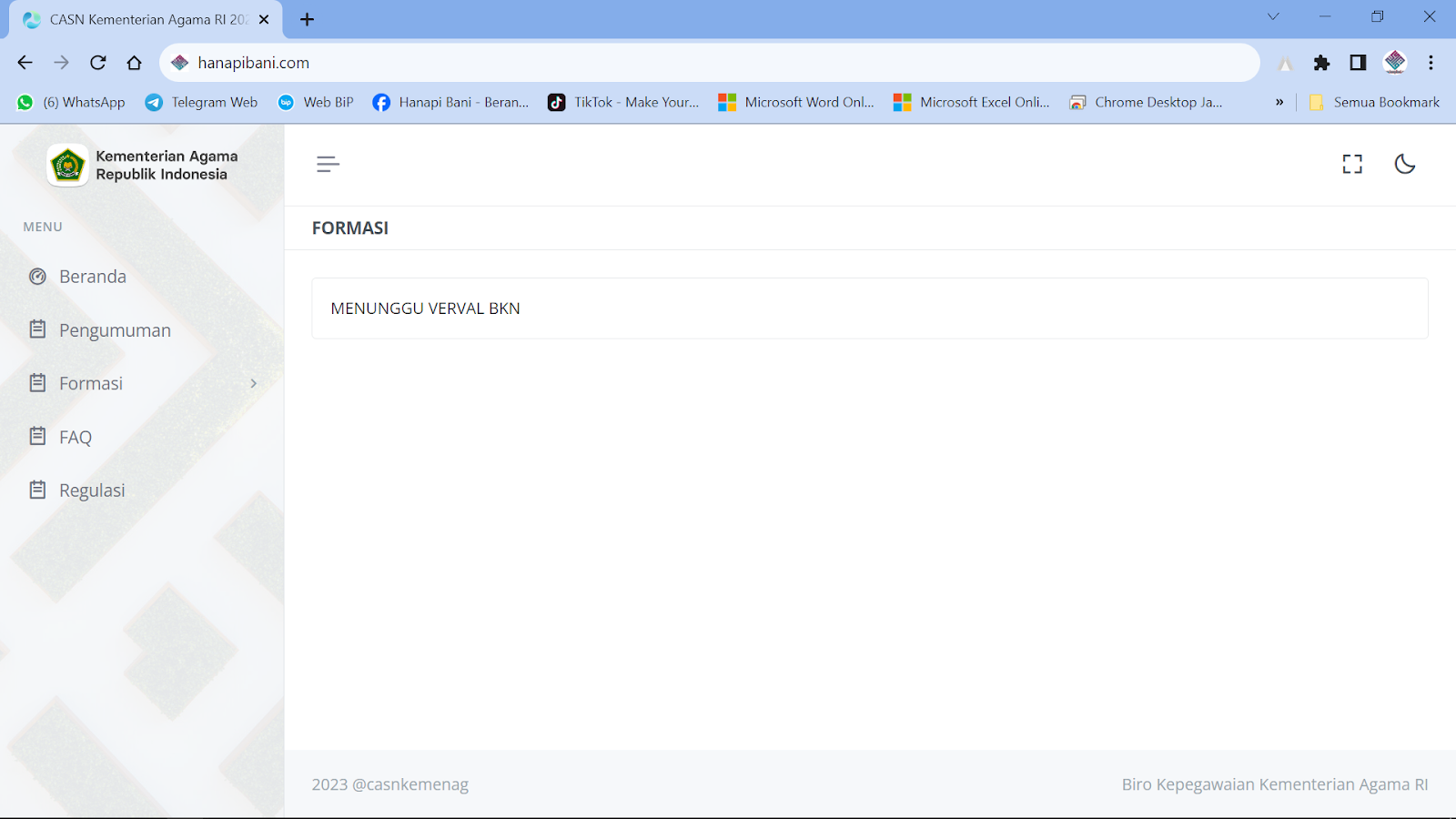Close the CASN Kementerian Agama tab
Viewport: 1456px width, 819px height.
click(264, 19)
